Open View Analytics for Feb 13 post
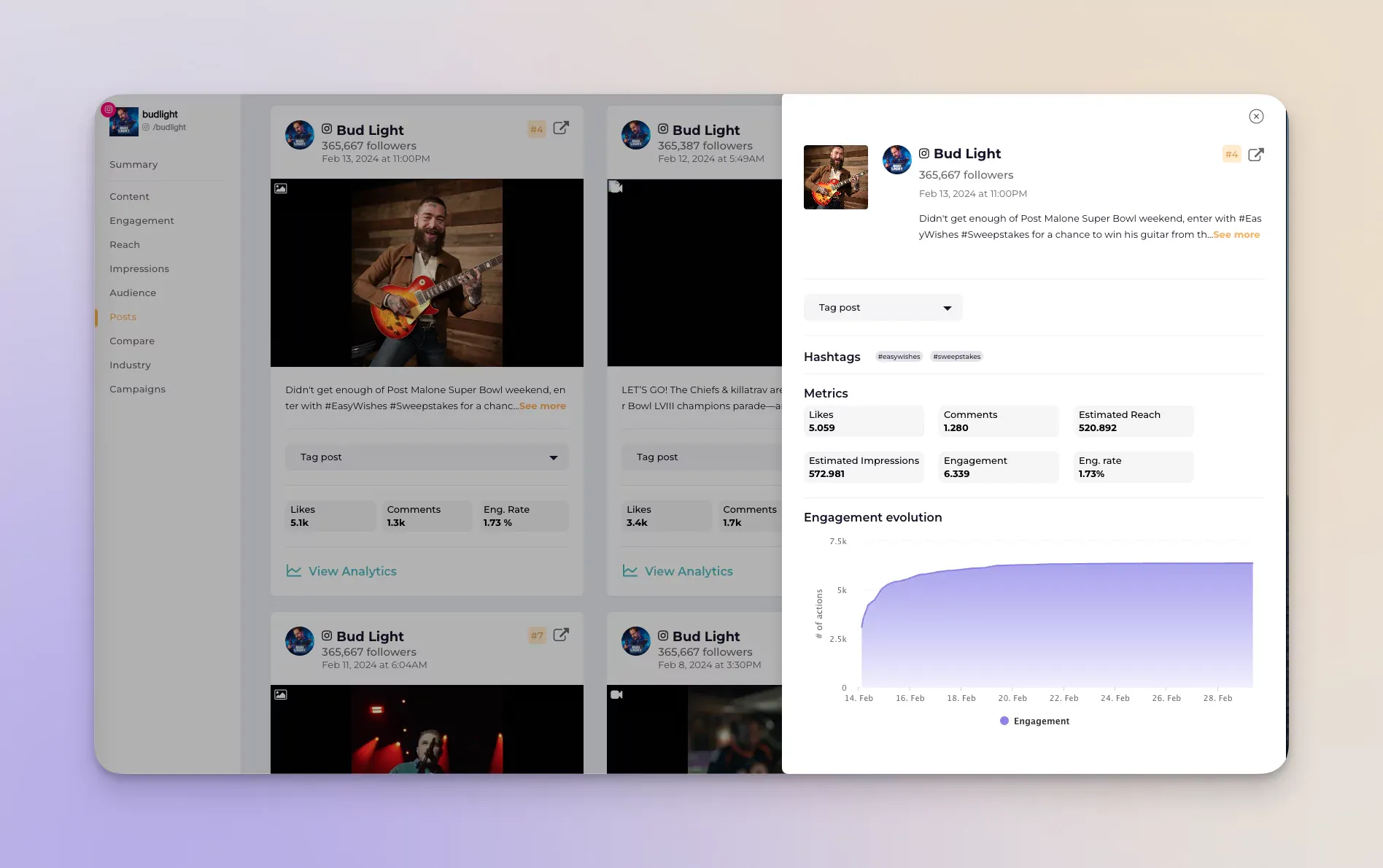Screen dimensions: 1383x868 click(341, 571)
